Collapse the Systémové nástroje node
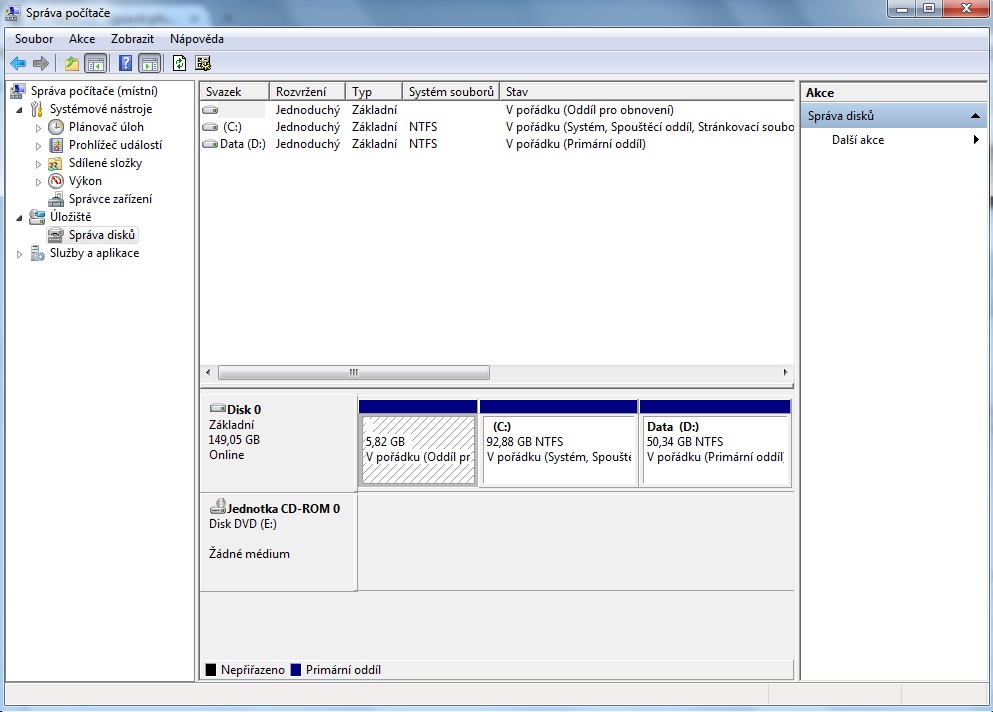Screen dimensions: 993x712 (x=21, y=110)
